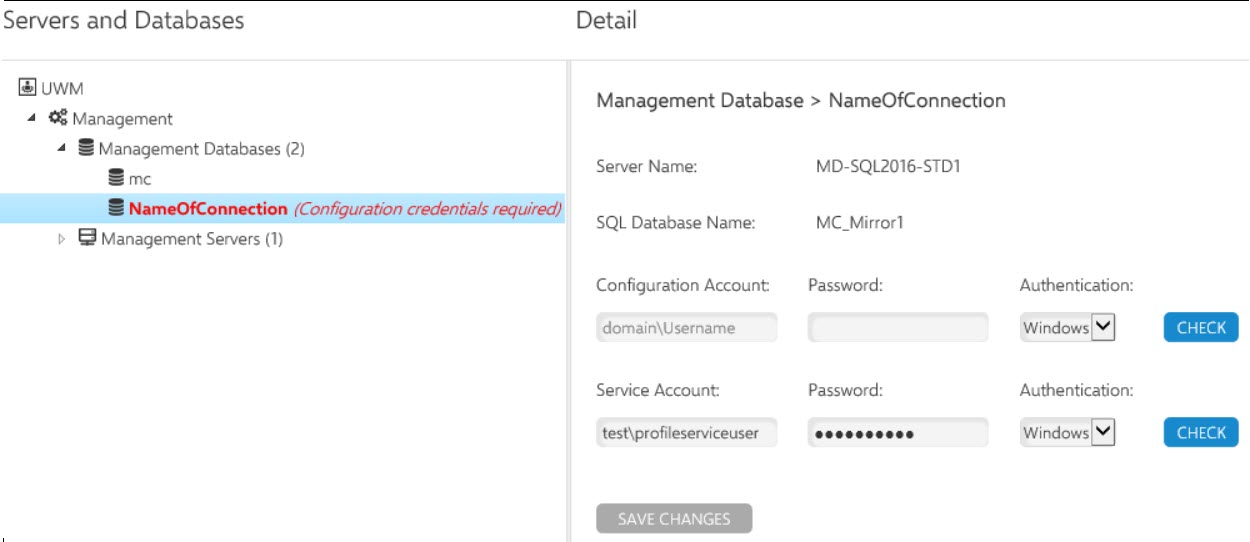This screenshot has width=1250, height=542.
Task: Click the Configuration Account password field
Action: point(897,328)
